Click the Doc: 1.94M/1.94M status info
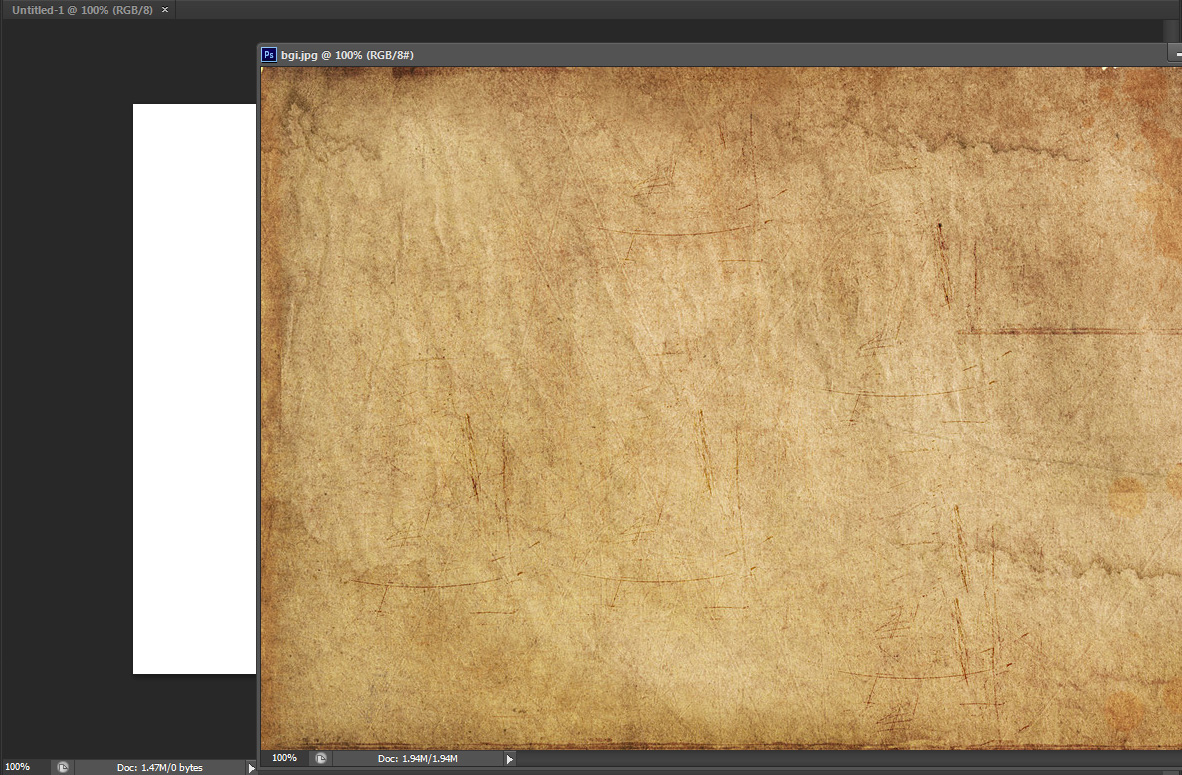The width and height of the screenshot is (1182, 775). pyautogui.click(x=418, y=758)
